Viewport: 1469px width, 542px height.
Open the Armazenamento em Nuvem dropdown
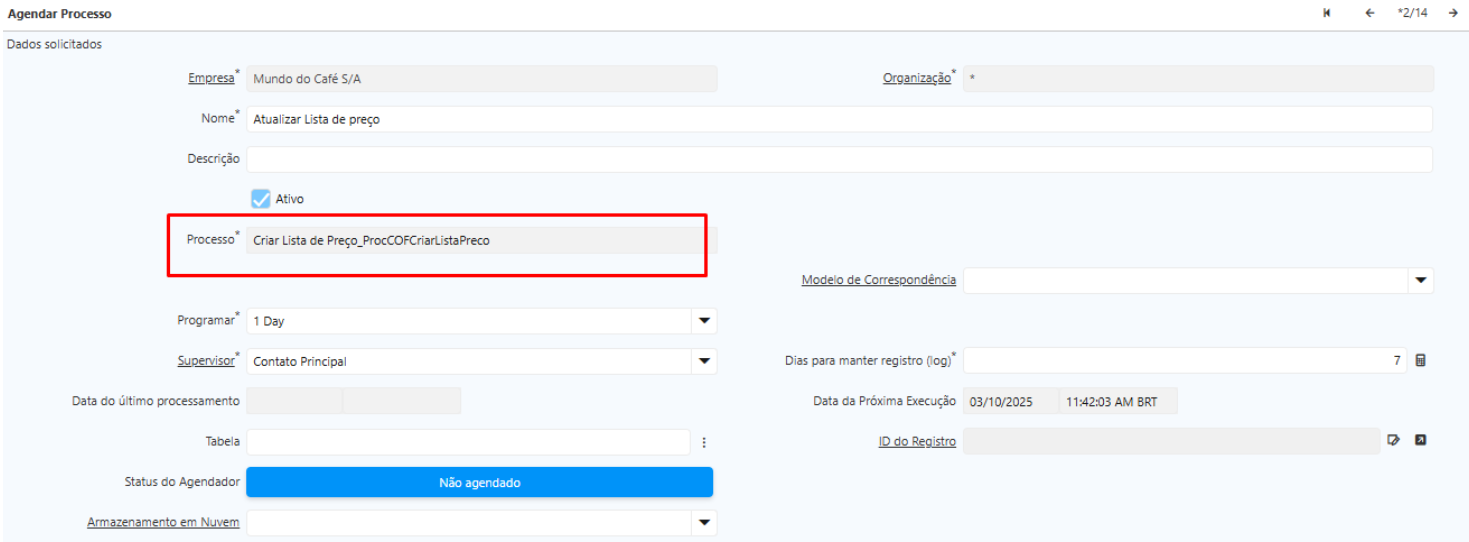point(704,522)
